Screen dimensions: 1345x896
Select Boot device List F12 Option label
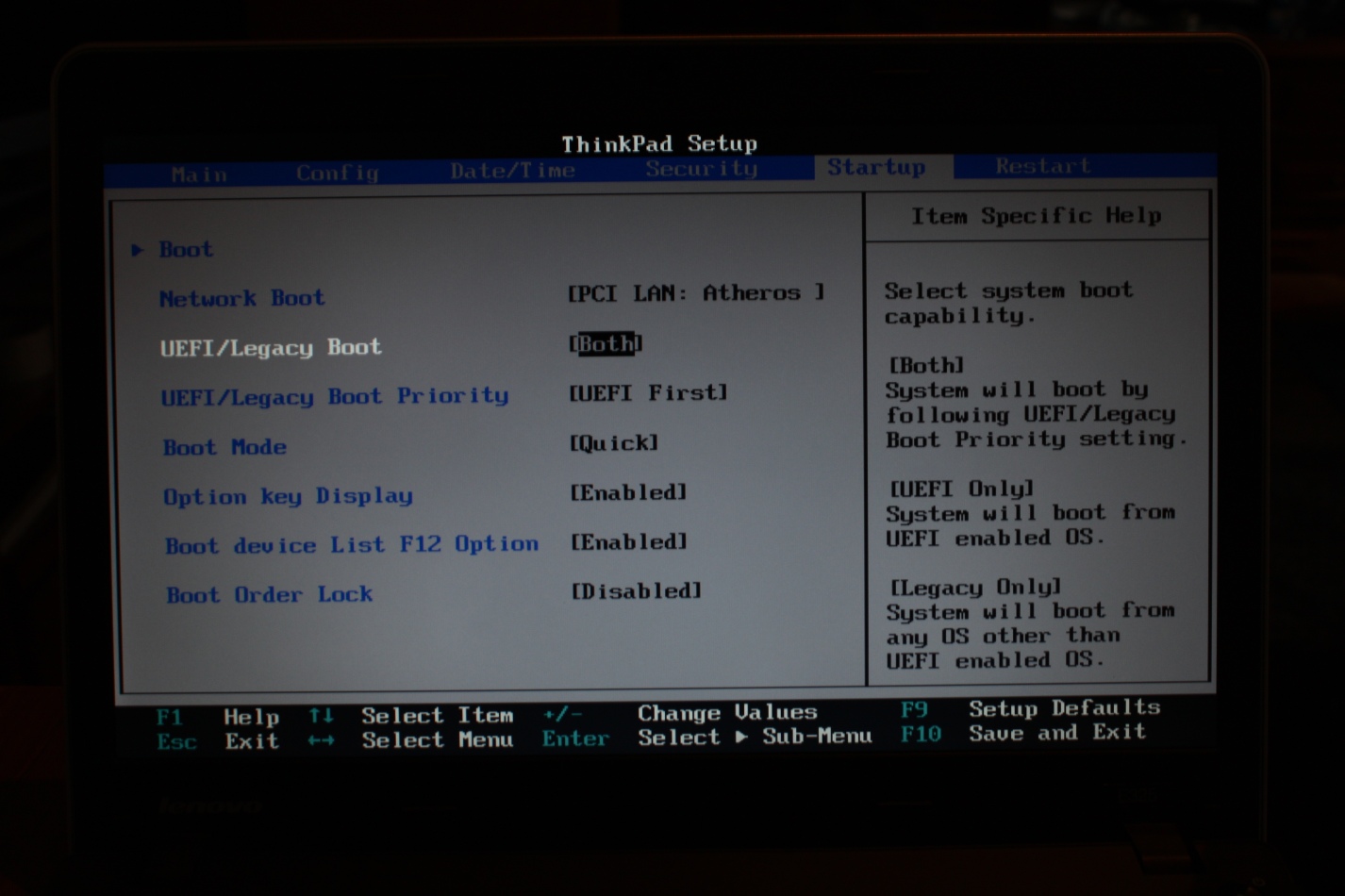352,545
